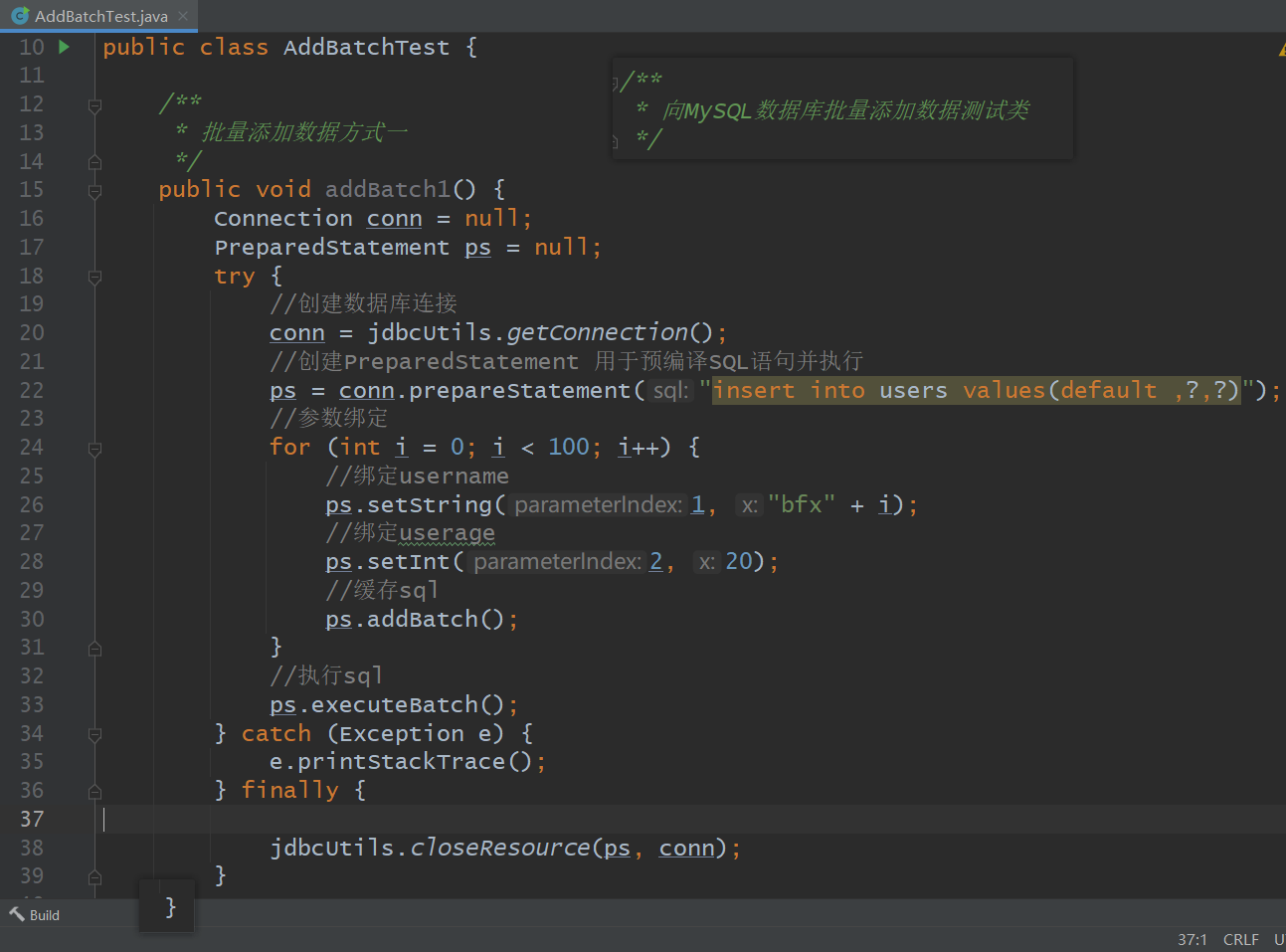This screenshot has width=1286, height=952.
Task: Click the 'parameterIndex:' hint on line 26
Action: (x=598, y=505)
